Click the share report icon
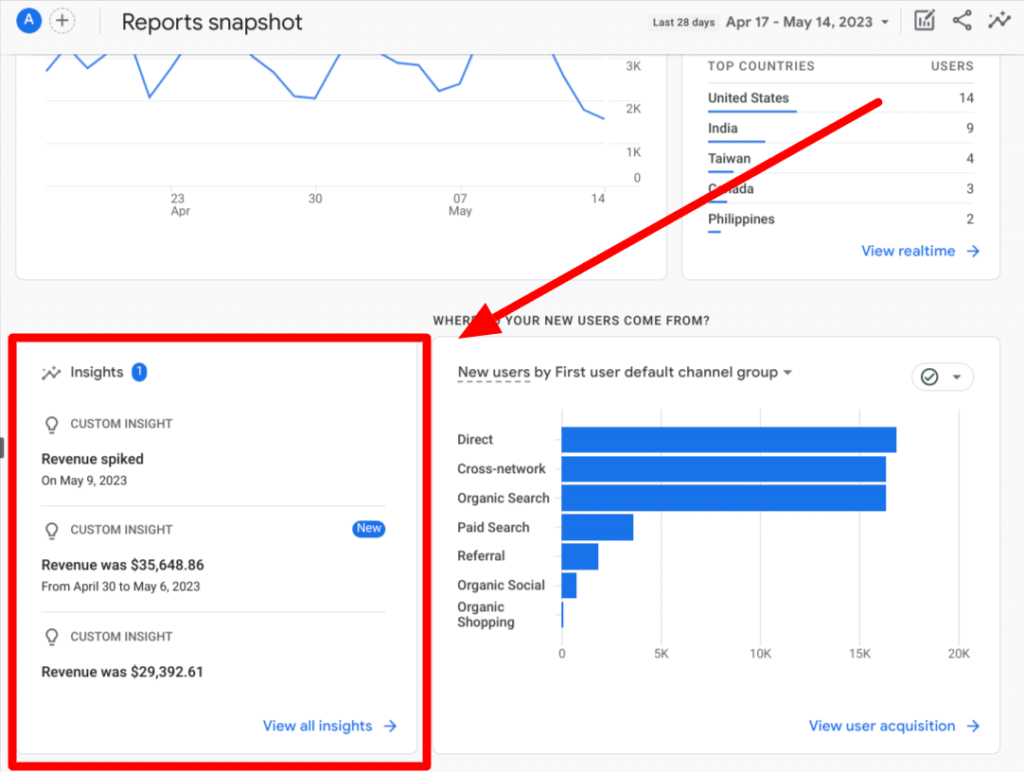 click(x=962, y=21)
